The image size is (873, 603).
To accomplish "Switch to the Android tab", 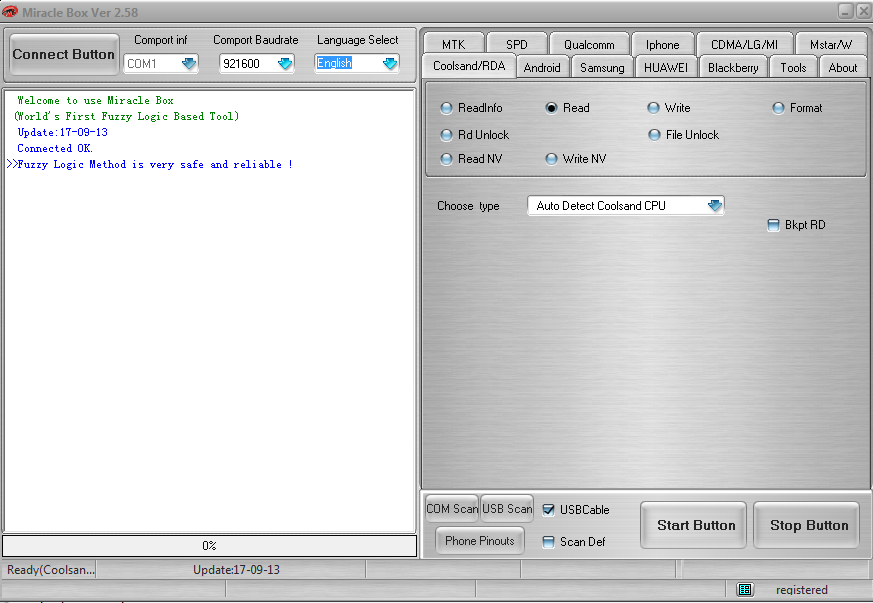I will (x=542, y=67).
